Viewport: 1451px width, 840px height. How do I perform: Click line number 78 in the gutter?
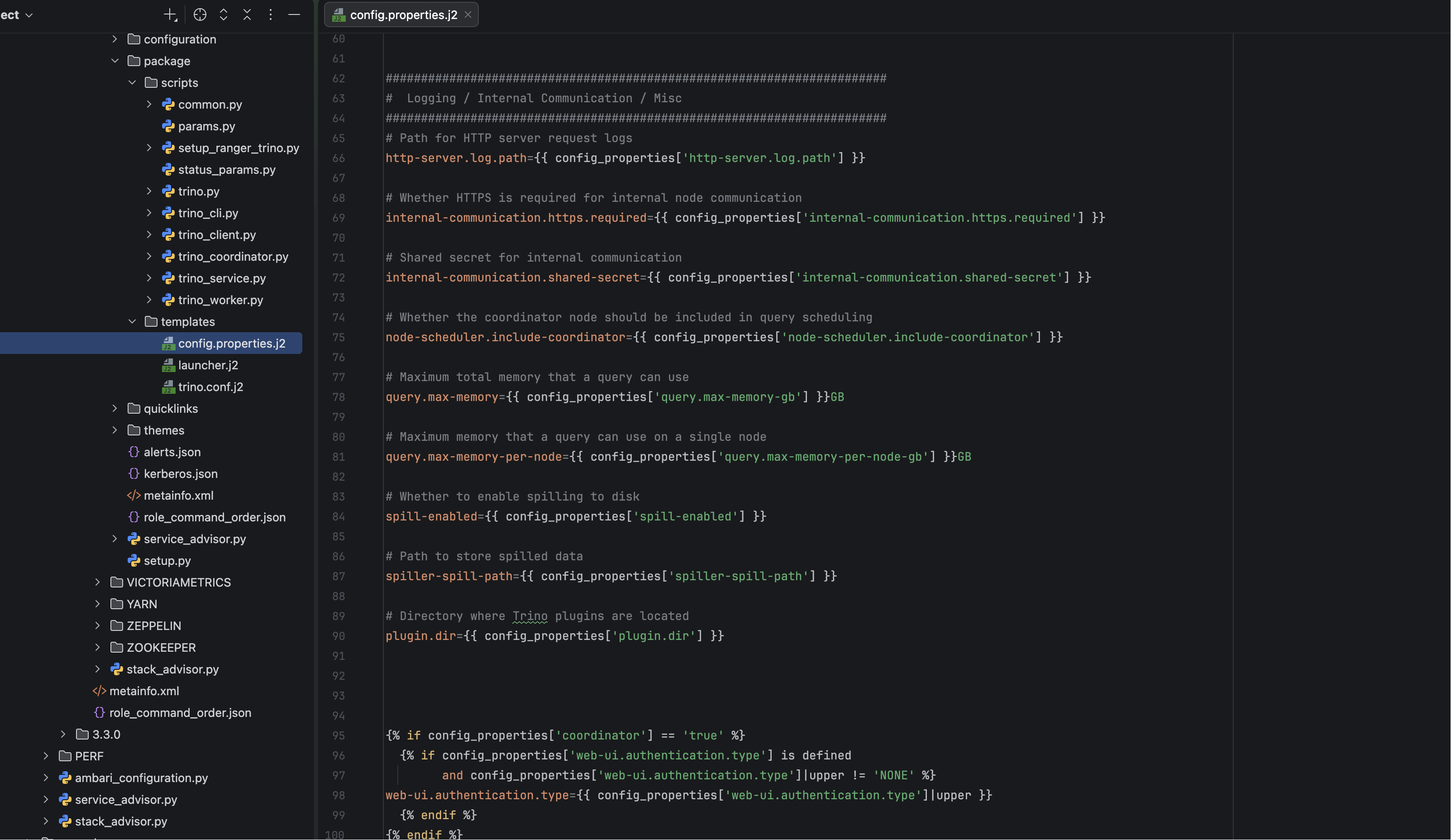(x=339, y=397)
